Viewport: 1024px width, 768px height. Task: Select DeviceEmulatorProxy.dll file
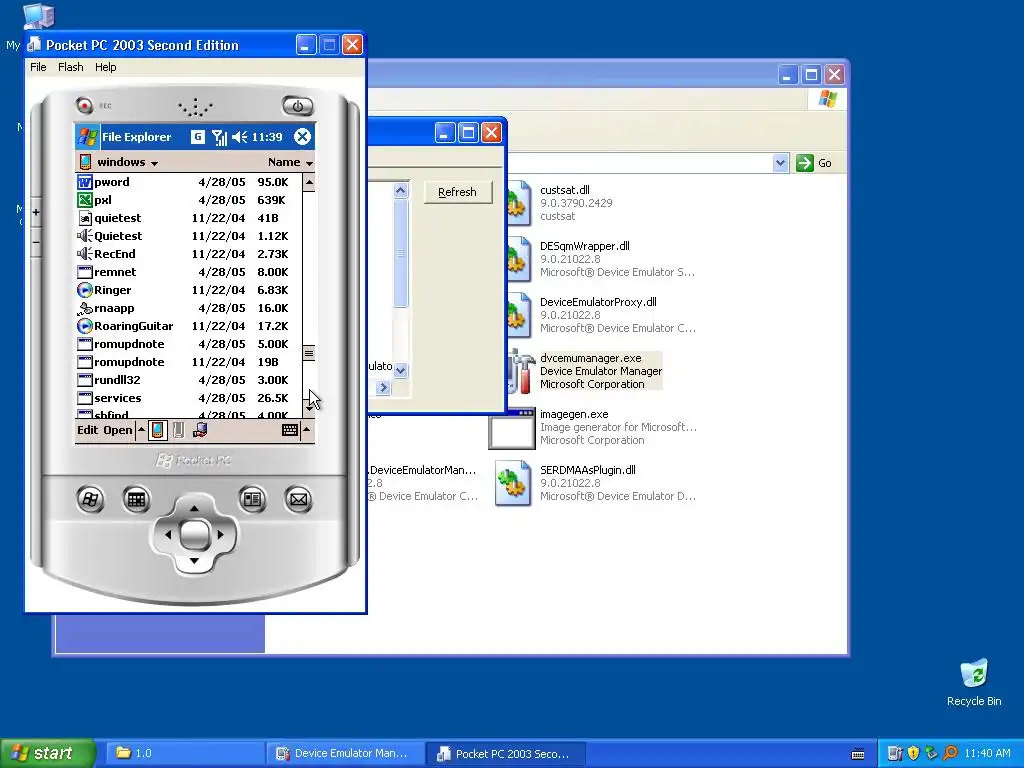click(x=598, y=315)
